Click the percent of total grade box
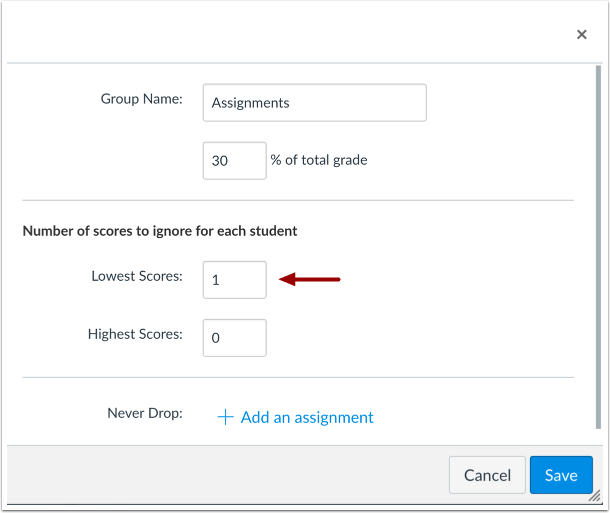 coord(235,161)
